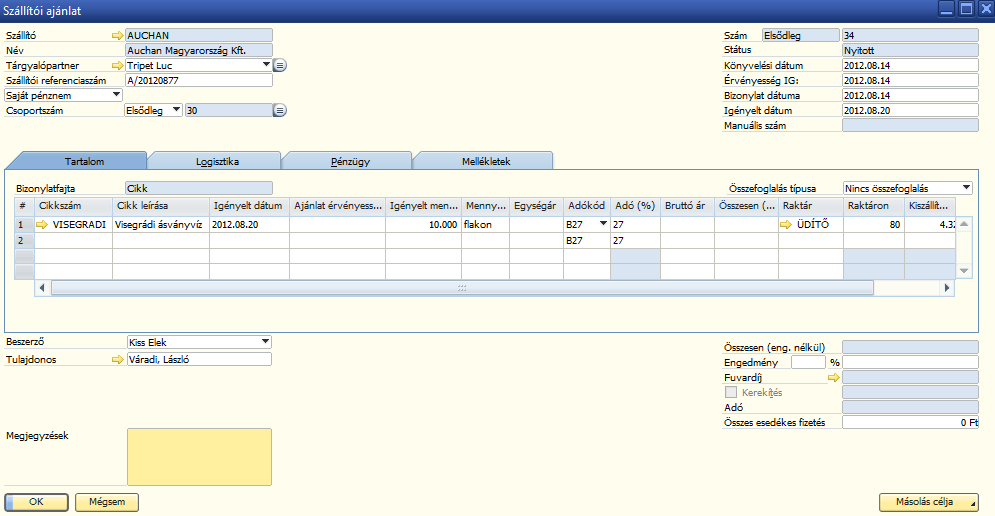Select the flakon unit cell
Image resolution: width=995 pixels, height=516 pixels.
pos(485,225)
